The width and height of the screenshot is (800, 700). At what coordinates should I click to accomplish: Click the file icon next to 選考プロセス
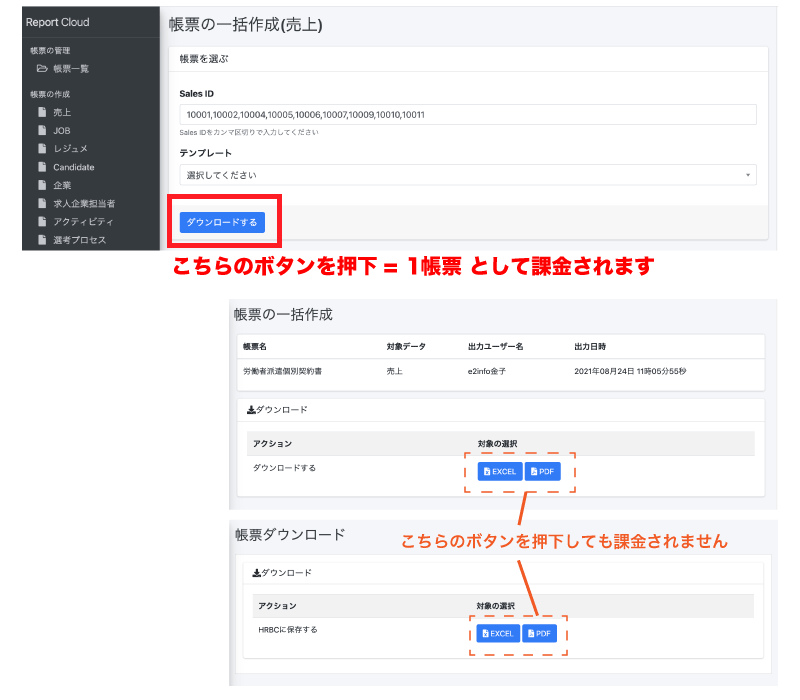pos(42,239)
